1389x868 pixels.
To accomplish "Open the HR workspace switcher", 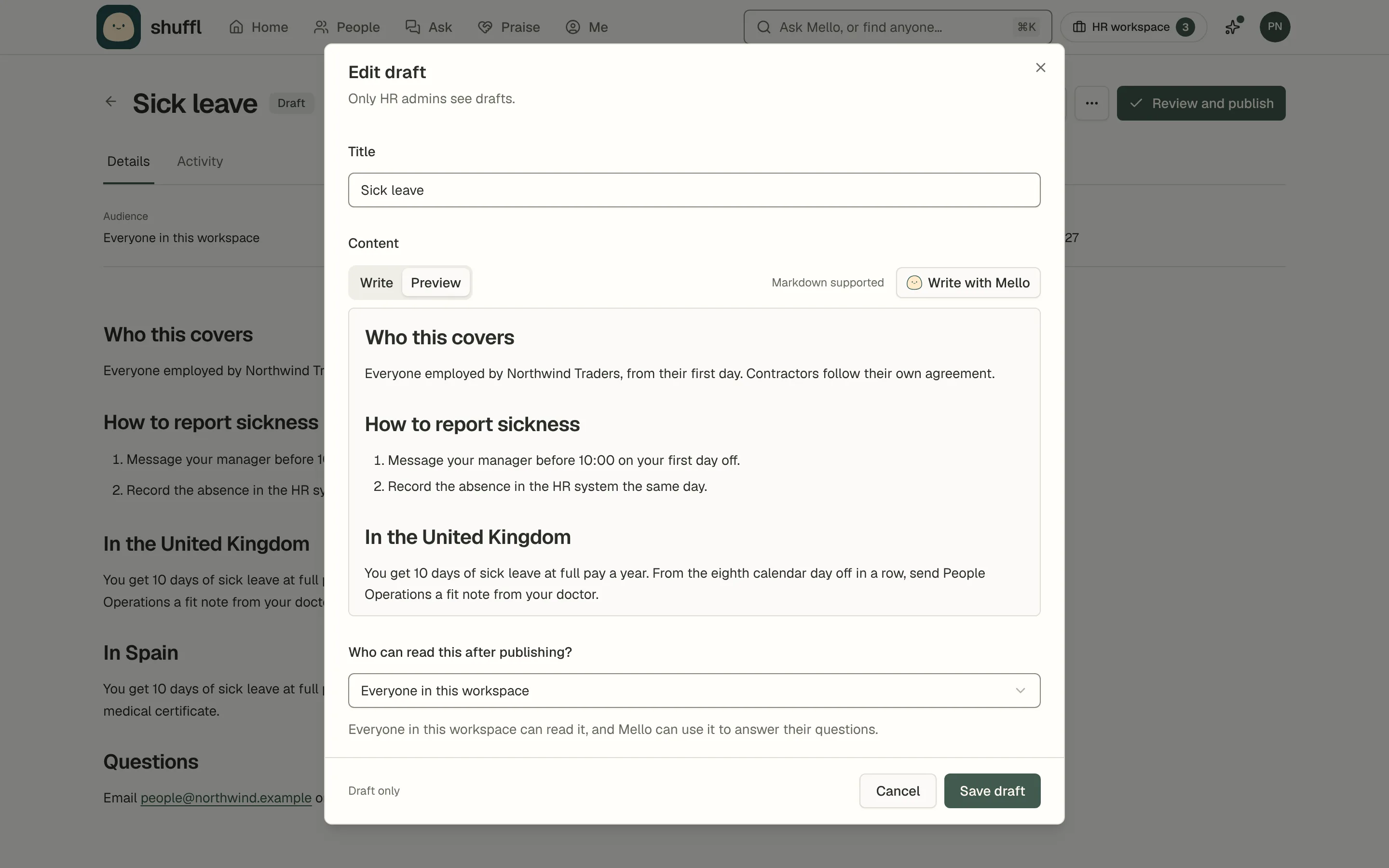I will [x=1133, y=27].
